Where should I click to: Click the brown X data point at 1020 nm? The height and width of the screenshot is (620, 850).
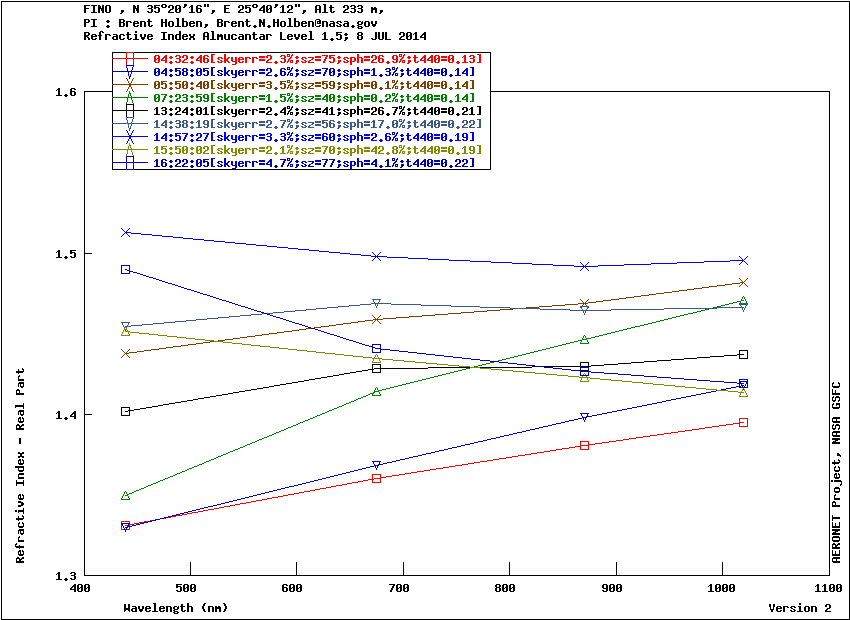[743, 283]
